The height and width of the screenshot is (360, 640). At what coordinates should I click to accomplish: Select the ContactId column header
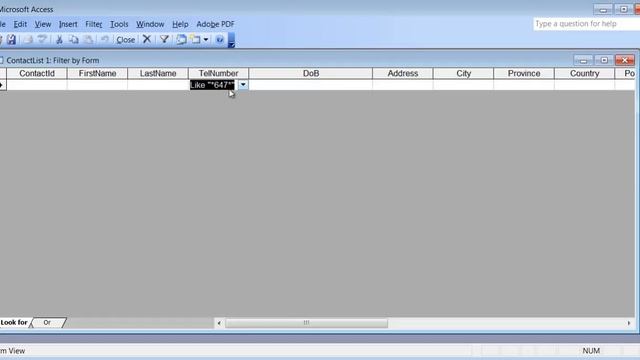click(37, 73)
